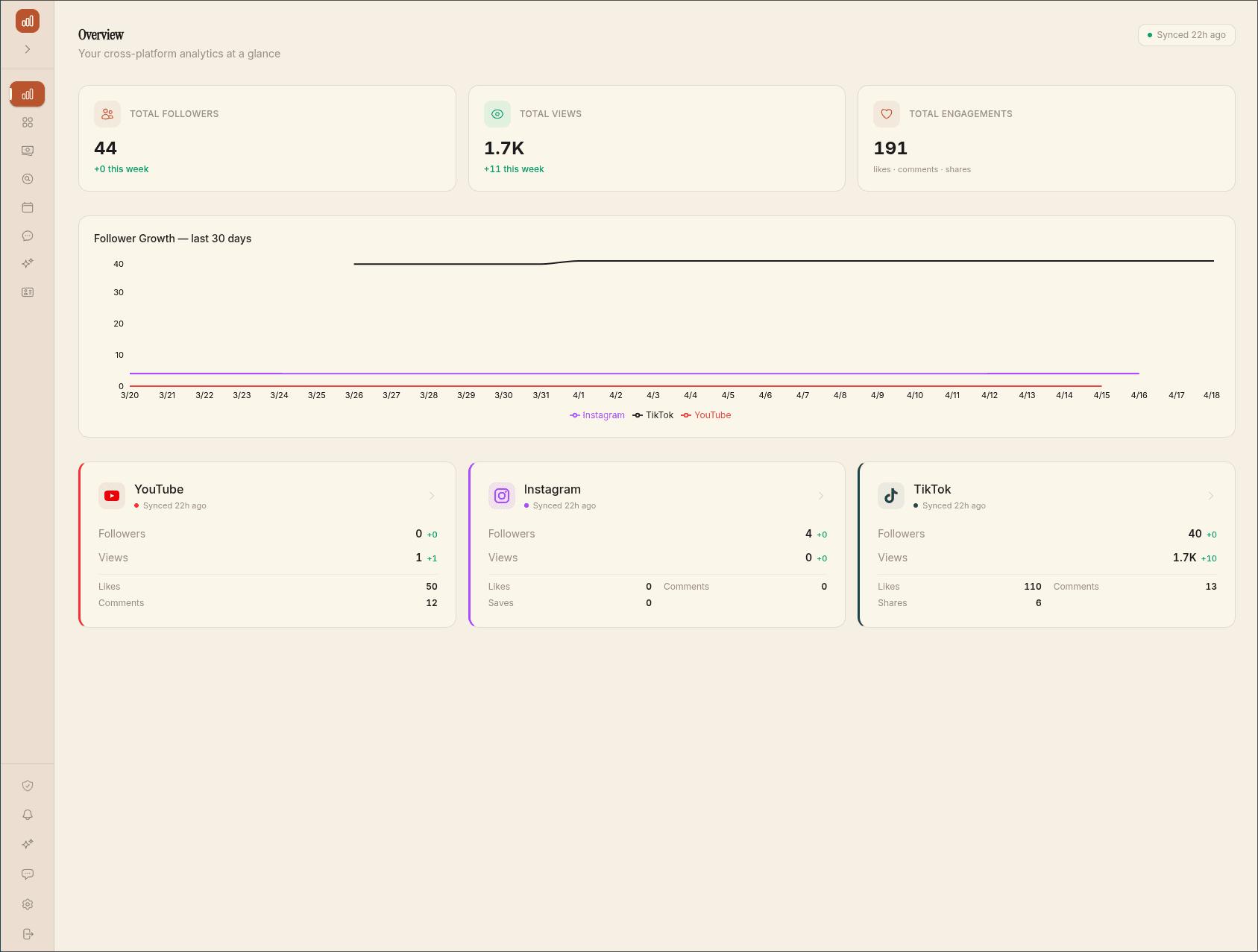Click the 4/10 marker on the chart axis

pyautogui.click(x=914, y=395)
